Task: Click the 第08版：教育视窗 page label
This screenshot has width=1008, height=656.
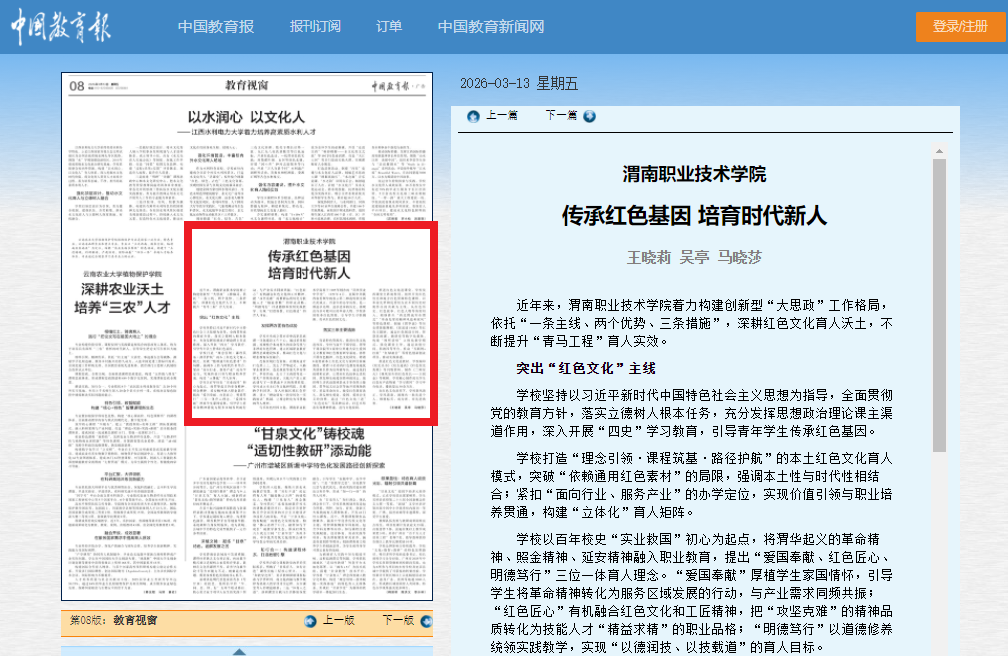Action: 113,621
